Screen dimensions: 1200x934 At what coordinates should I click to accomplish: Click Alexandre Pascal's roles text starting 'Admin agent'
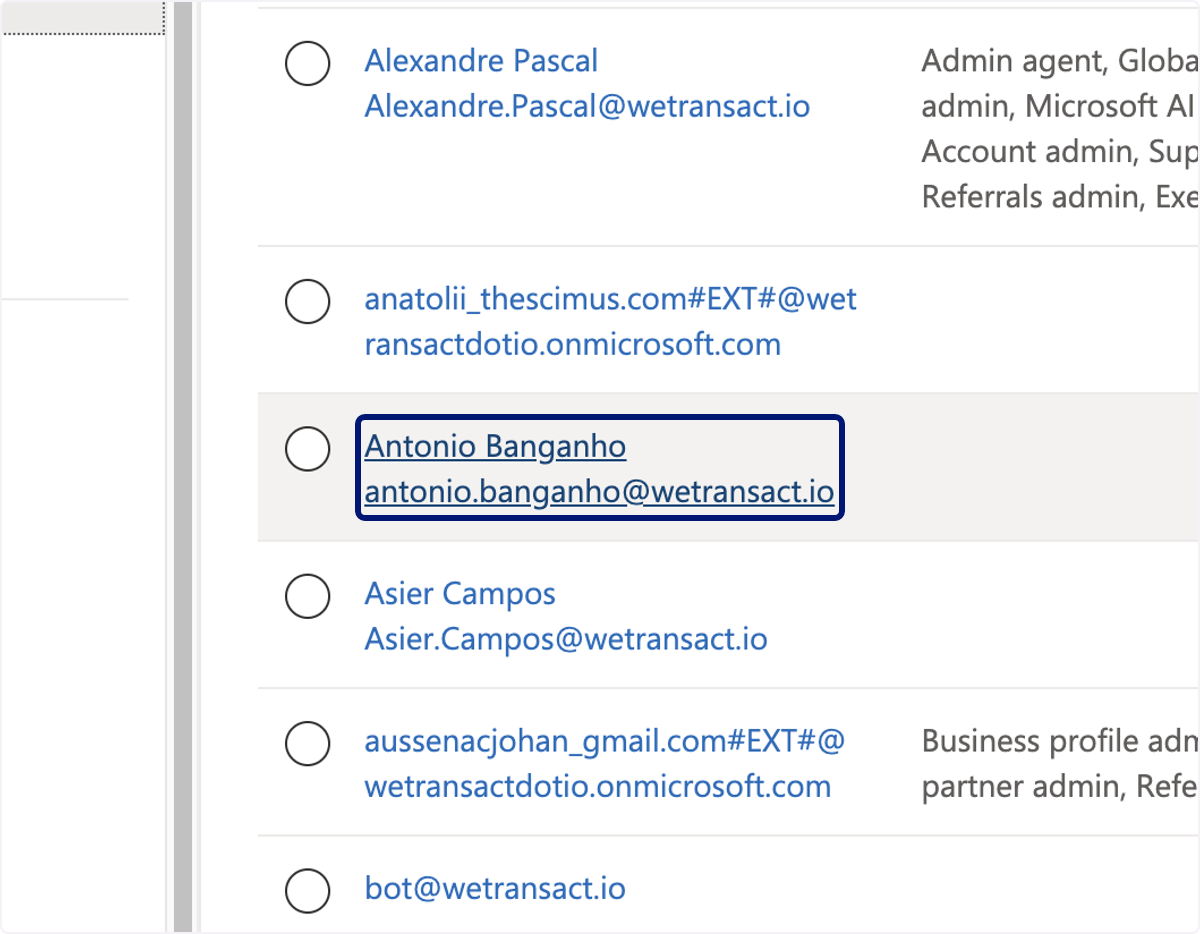pos(1060,129)
